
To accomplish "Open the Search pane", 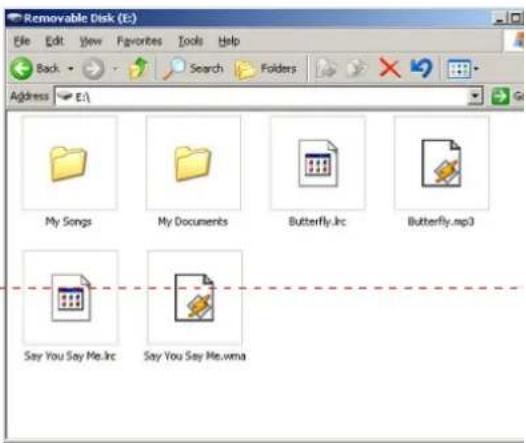I will point(193,68).
